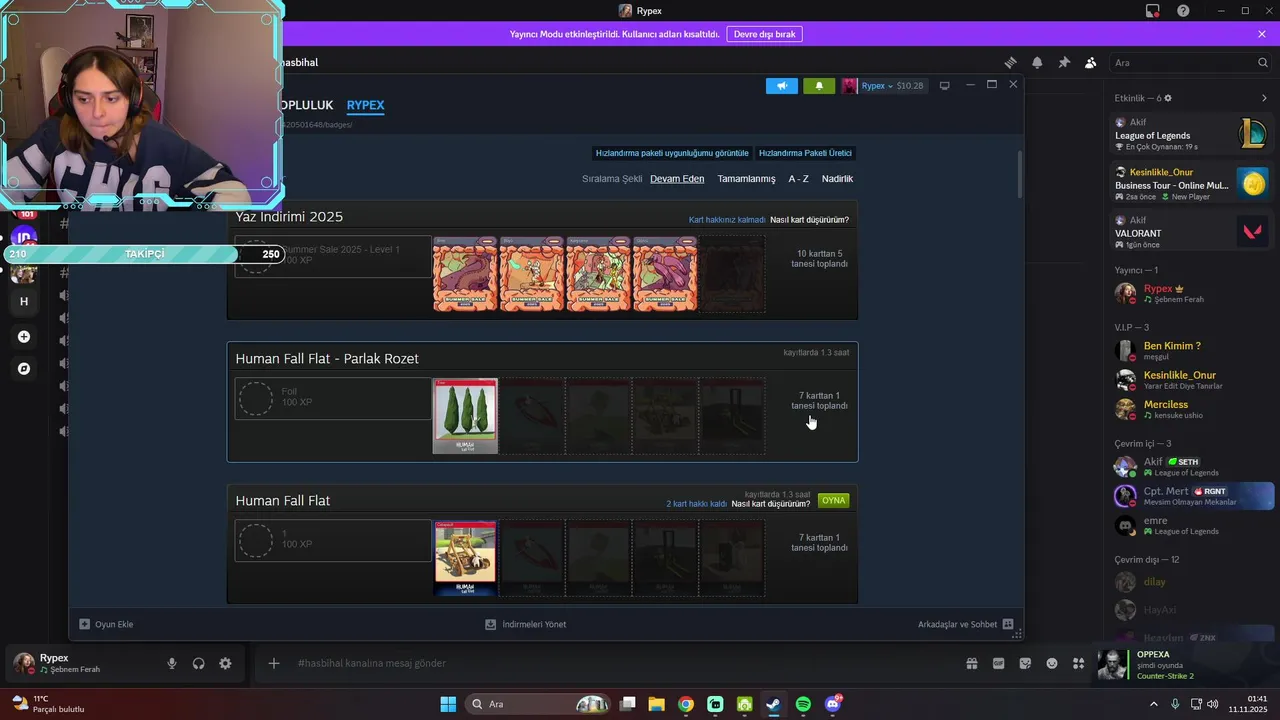This screenshot has width=1280, height=720.
Task: Open Discord notification settings bell icon
Action: tap(1037, 62)
